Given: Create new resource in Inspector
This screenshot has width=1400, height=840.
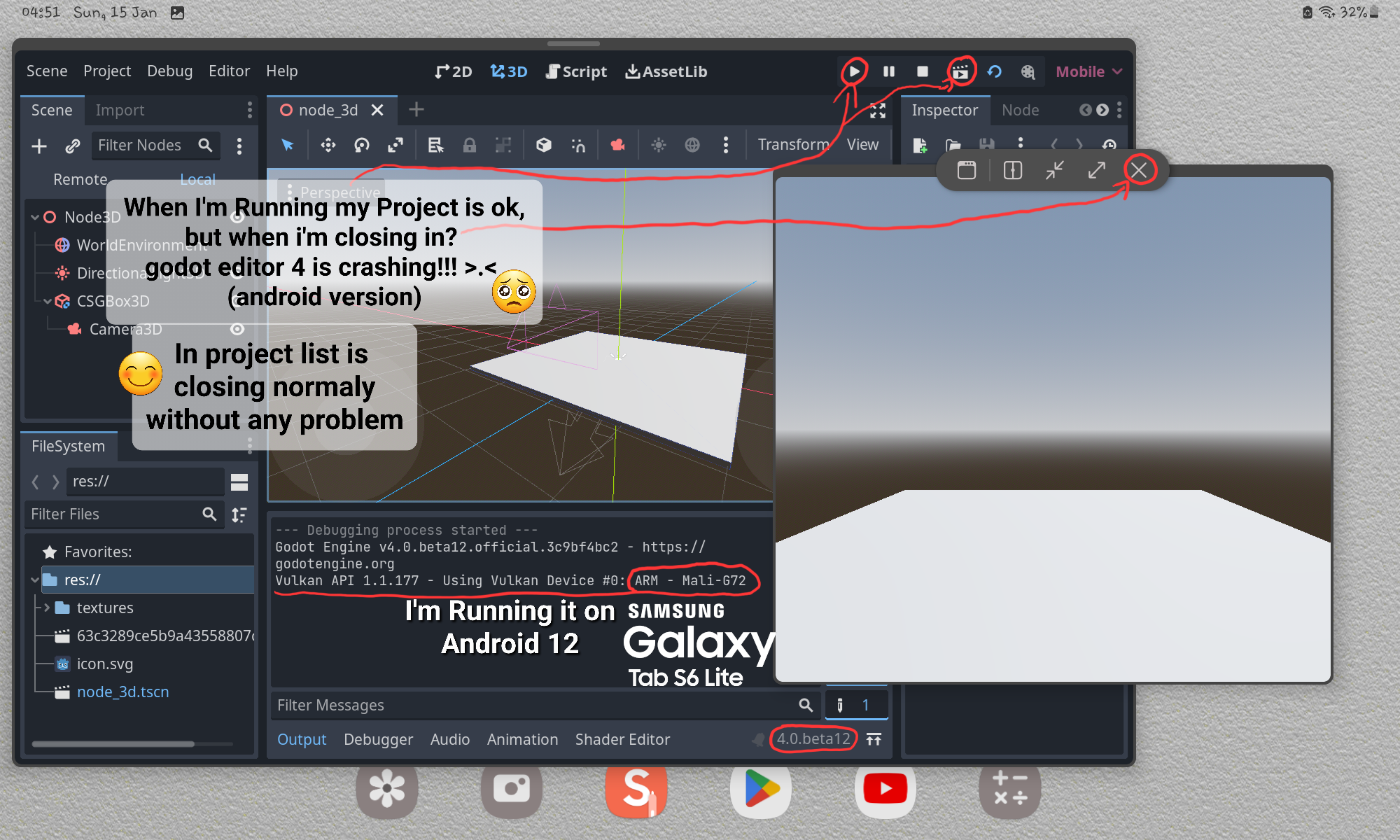Looking at the screenshot, I should [920, 145].
